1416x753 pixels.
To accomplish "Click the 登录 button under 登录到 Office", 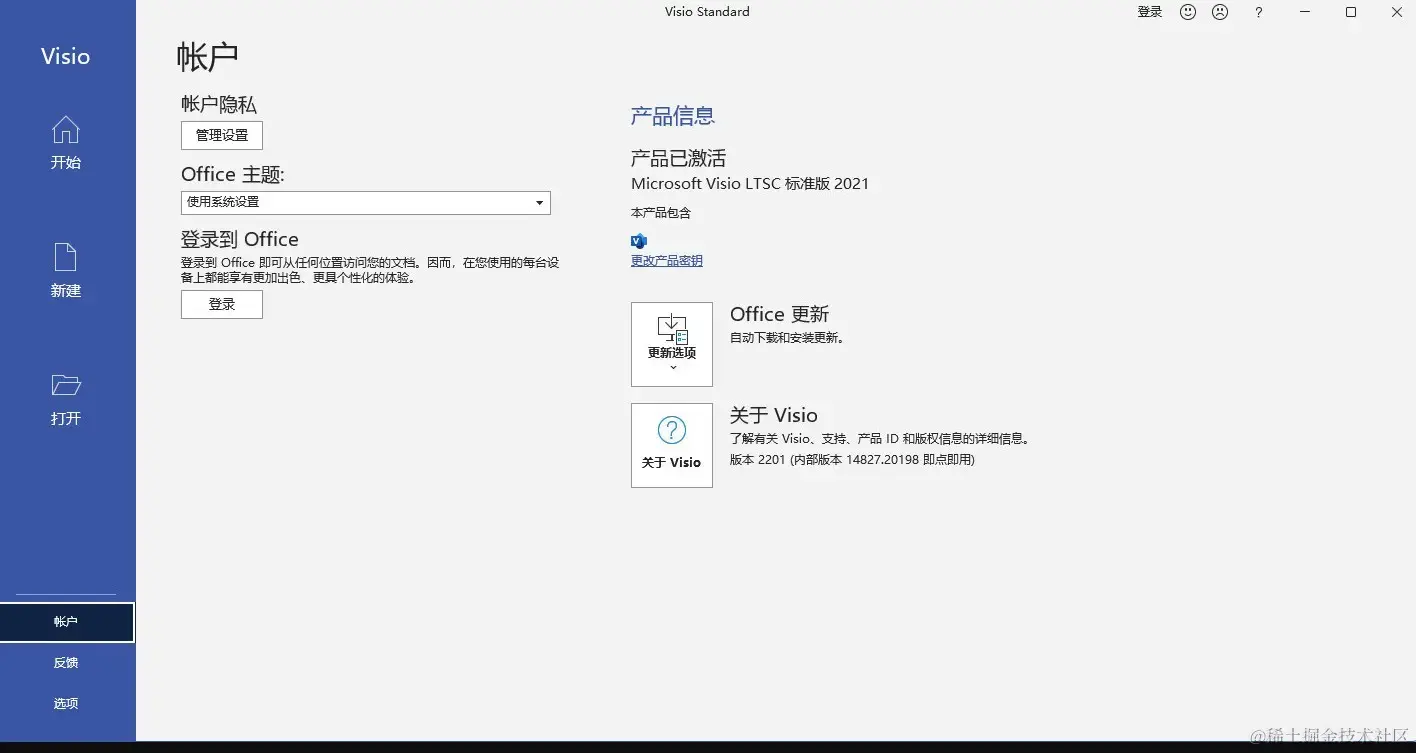I will click(x=222, y=305).
